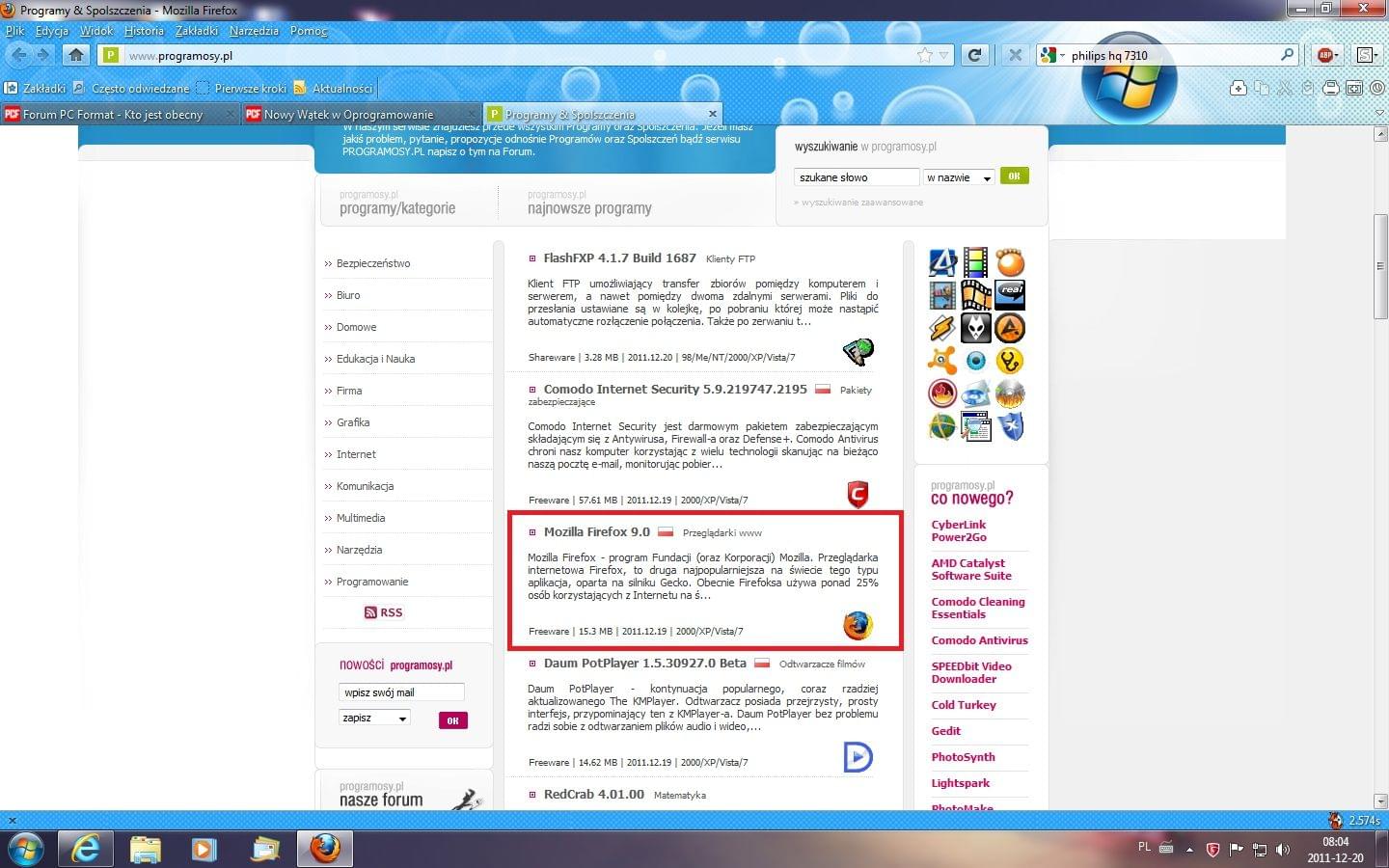Viewport: 1389px width, 868px height.
Task: Click the Comodo red shield logo
Action: 858,495
